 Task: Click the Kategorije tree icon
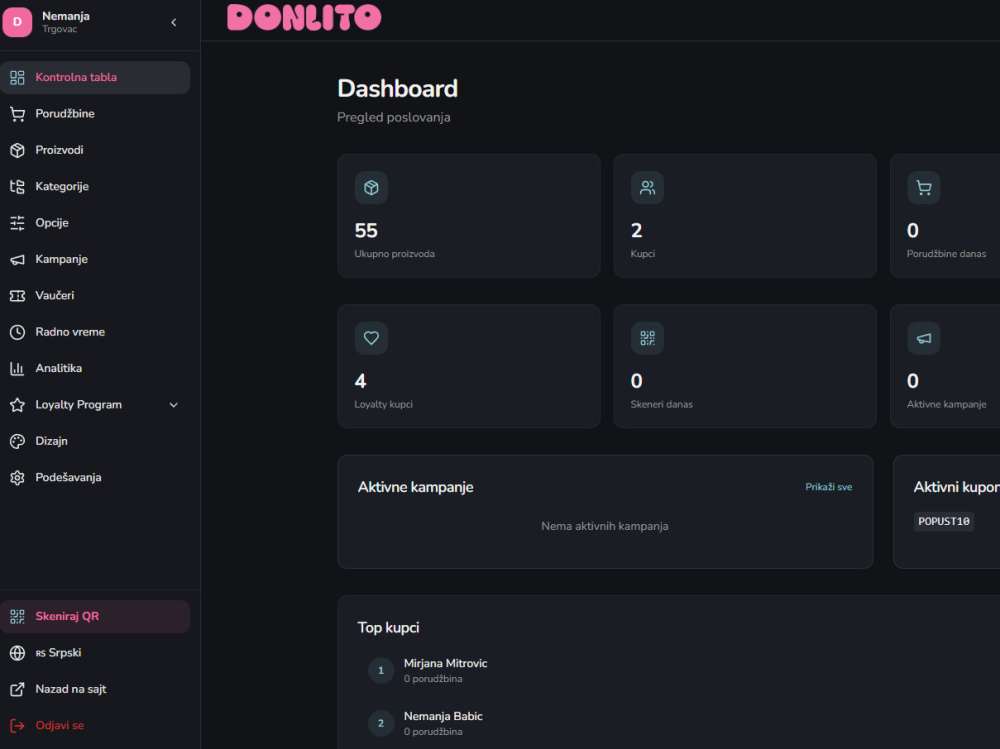pos(17,187)
